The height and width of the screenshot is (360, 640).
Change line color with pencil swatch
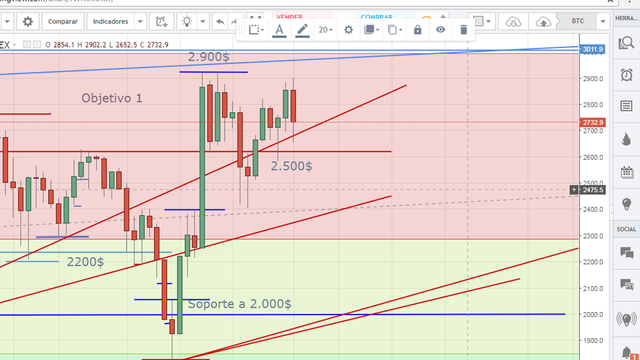302,30
